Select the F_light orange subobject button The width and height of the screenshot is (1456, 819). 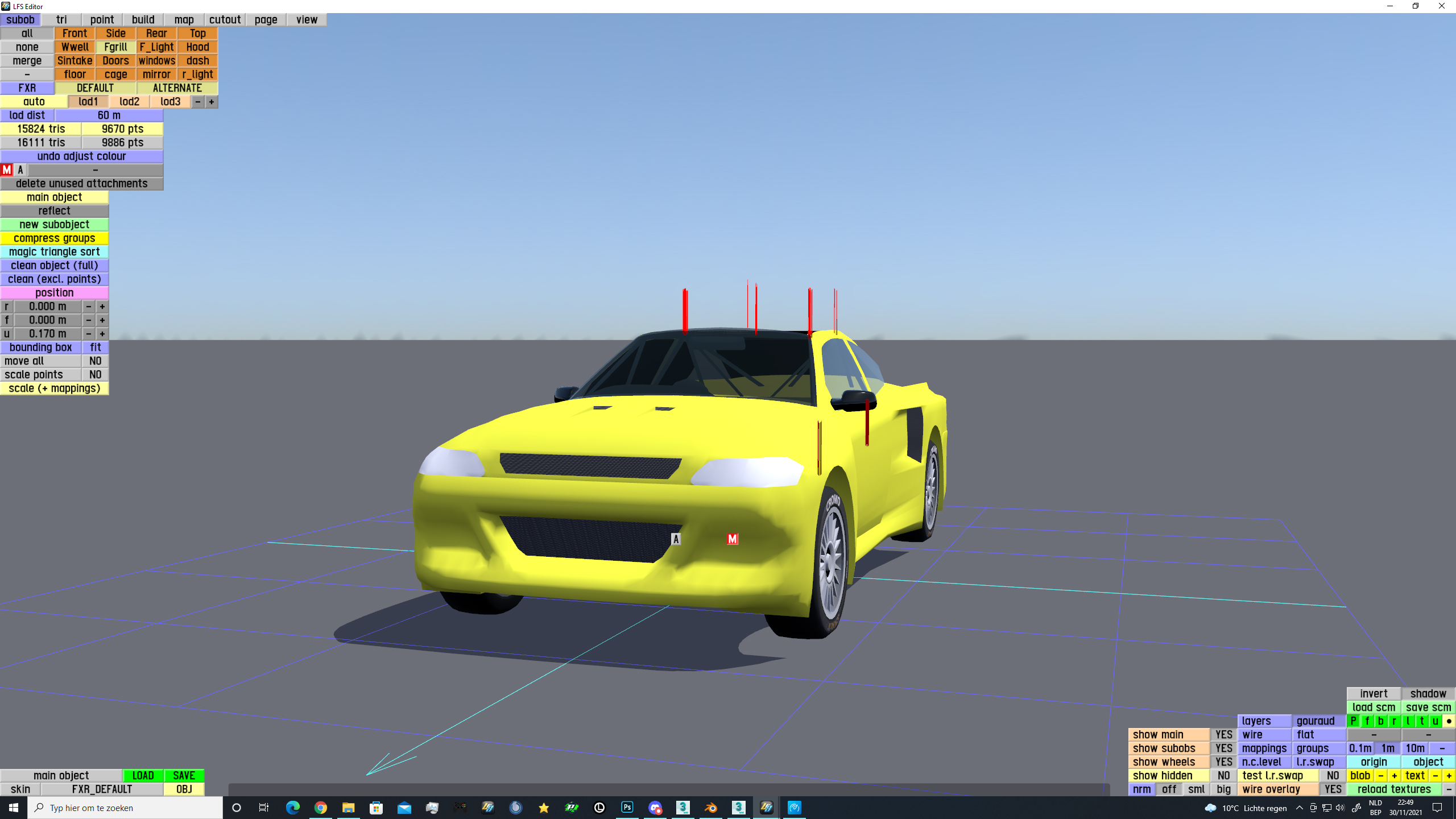tap(156, 47)
